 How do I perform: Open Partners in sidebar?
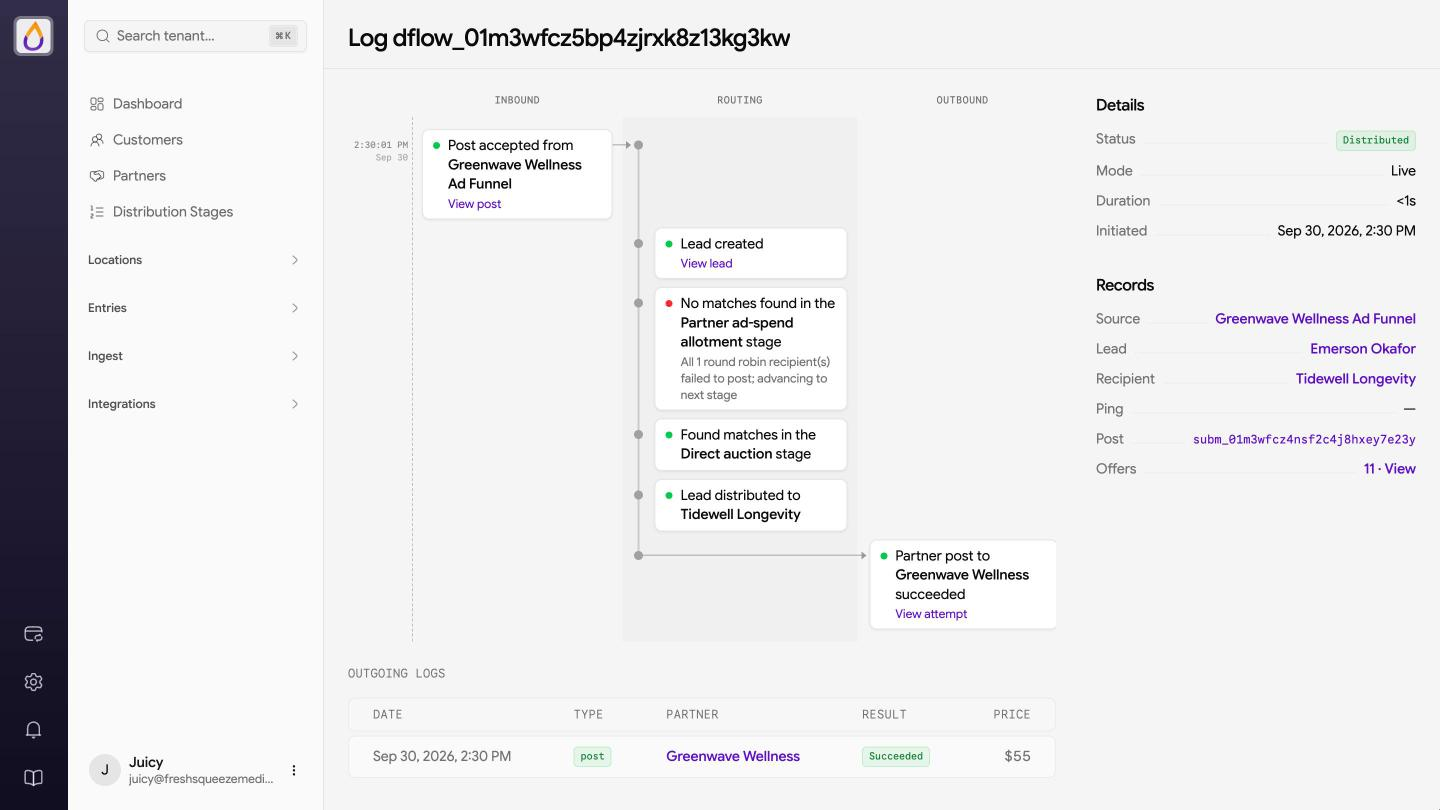[x=139, y=176]
